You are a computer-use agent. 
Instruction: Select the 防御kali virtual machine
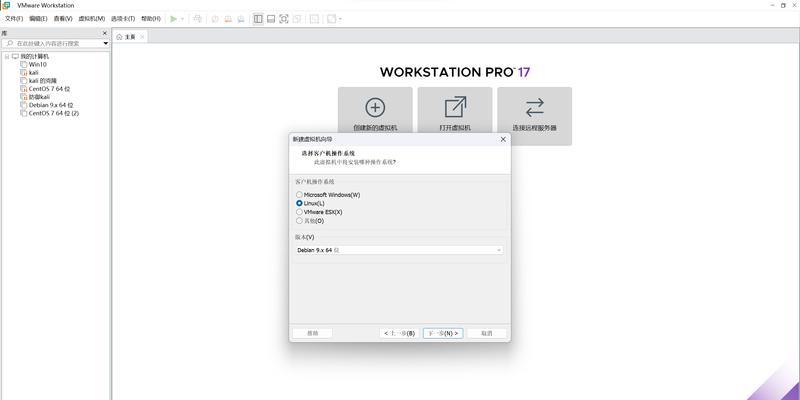[39, 97]
